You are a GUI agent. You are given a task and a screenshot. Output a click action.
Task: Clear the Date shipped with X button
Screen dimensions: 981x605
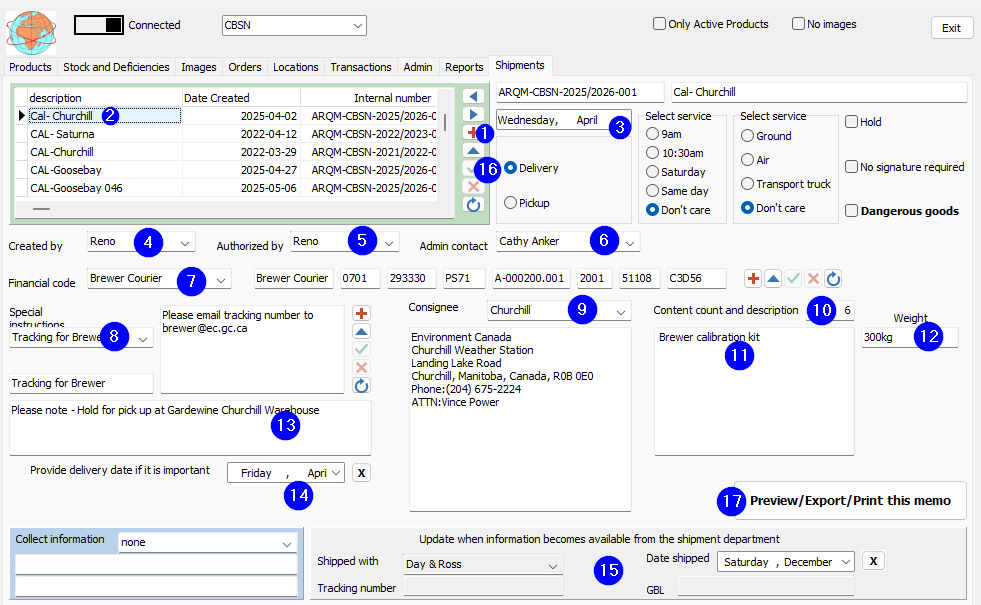[x=873, y=561]
